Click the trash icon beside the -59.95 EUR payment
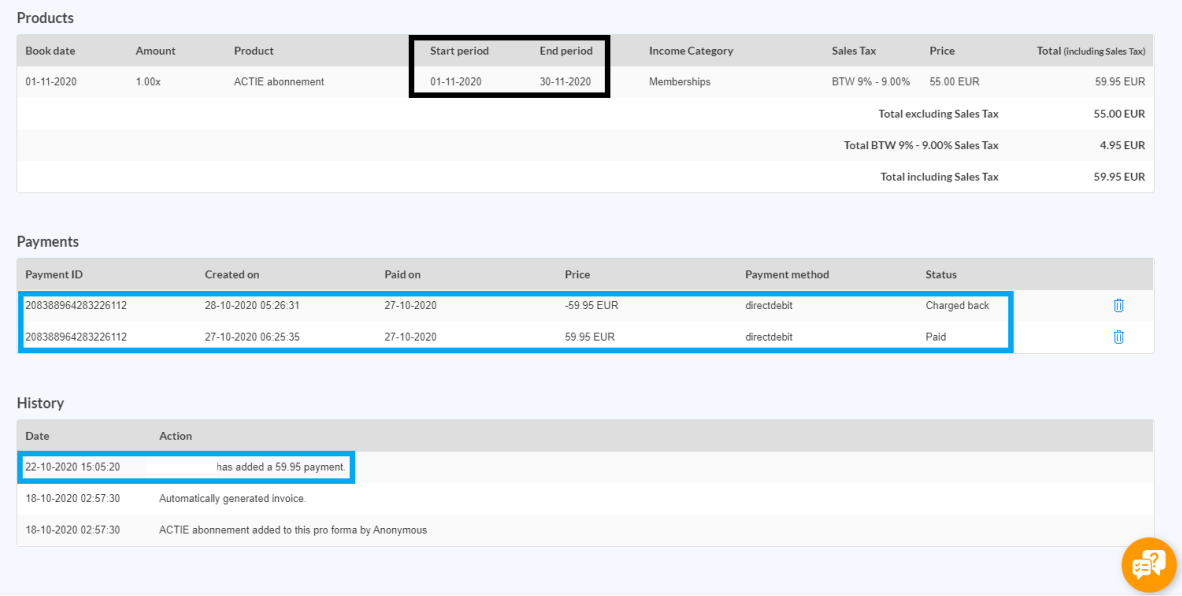1182x596 pixels. [1118, 305]
